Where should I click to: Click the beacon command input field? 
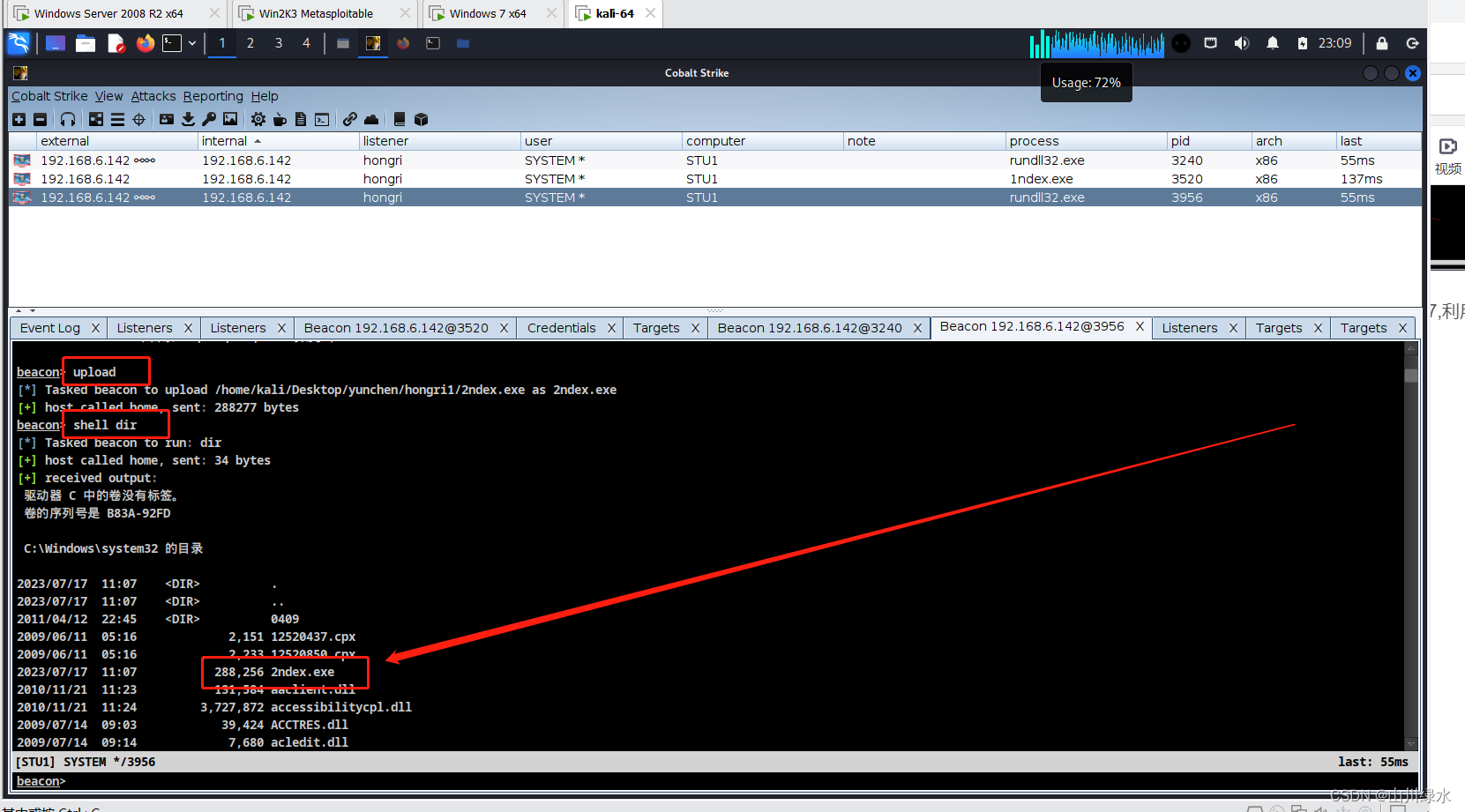(741, 781)
